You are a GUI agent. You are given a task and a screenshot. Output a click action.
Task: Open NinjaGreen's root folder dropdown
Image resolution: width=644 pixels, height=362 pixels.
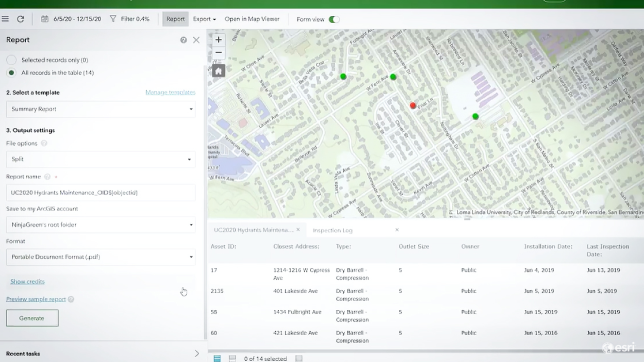(x=101, y=225)
